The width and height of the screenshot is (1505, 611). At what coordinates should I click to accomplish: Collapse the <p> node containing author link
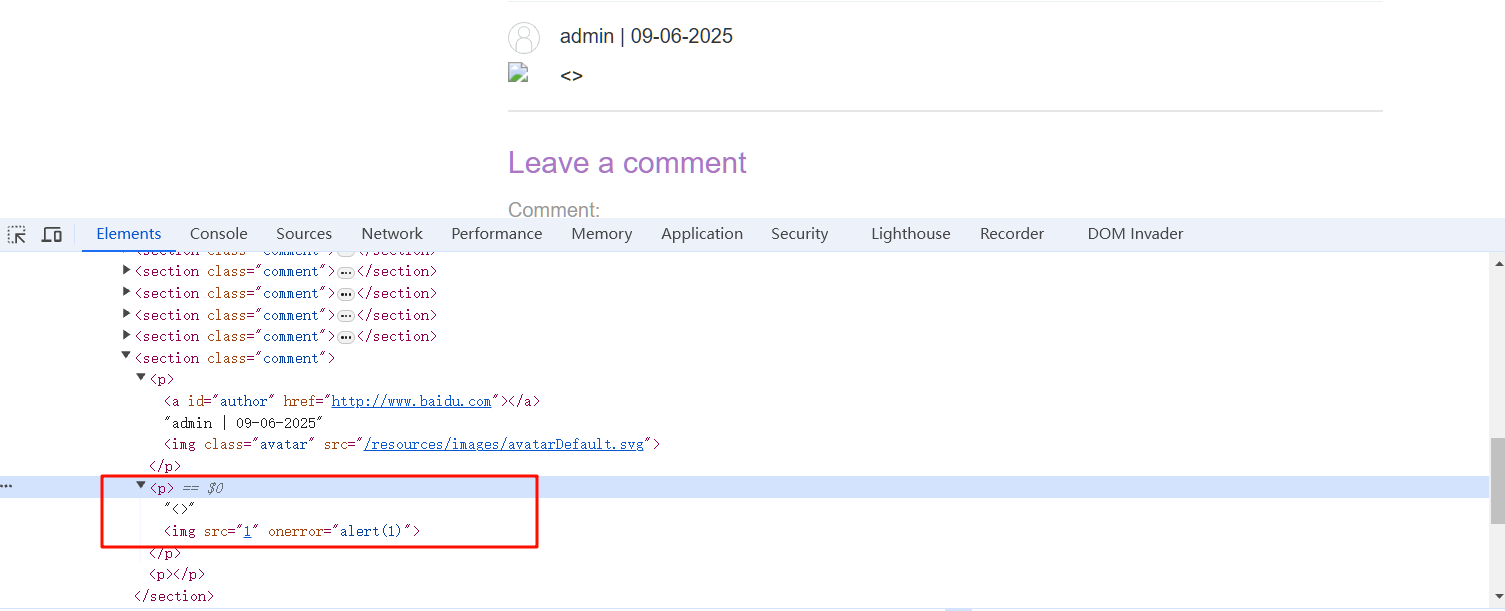click(x=141, y=378)
